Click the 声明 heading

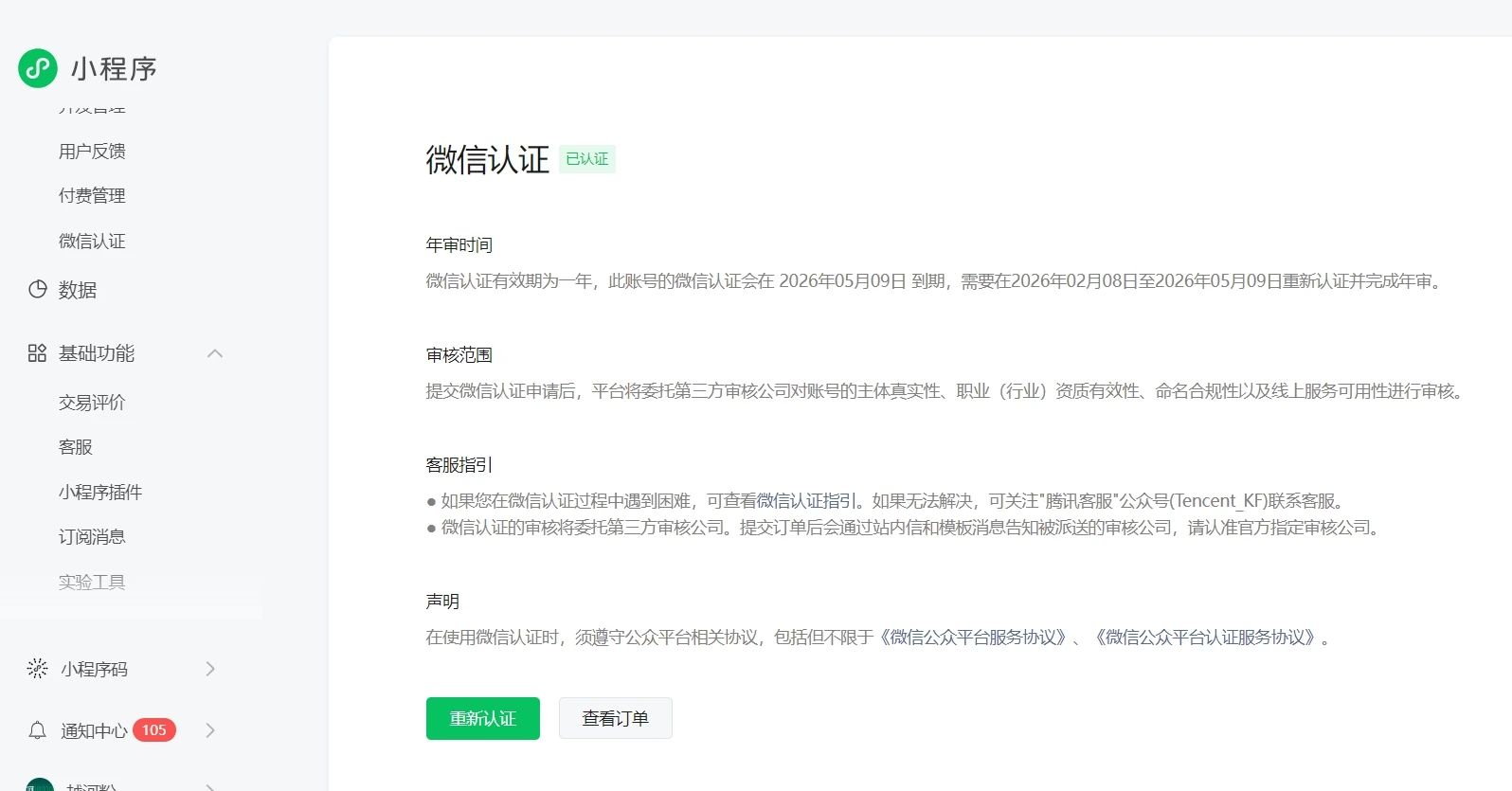442,602
